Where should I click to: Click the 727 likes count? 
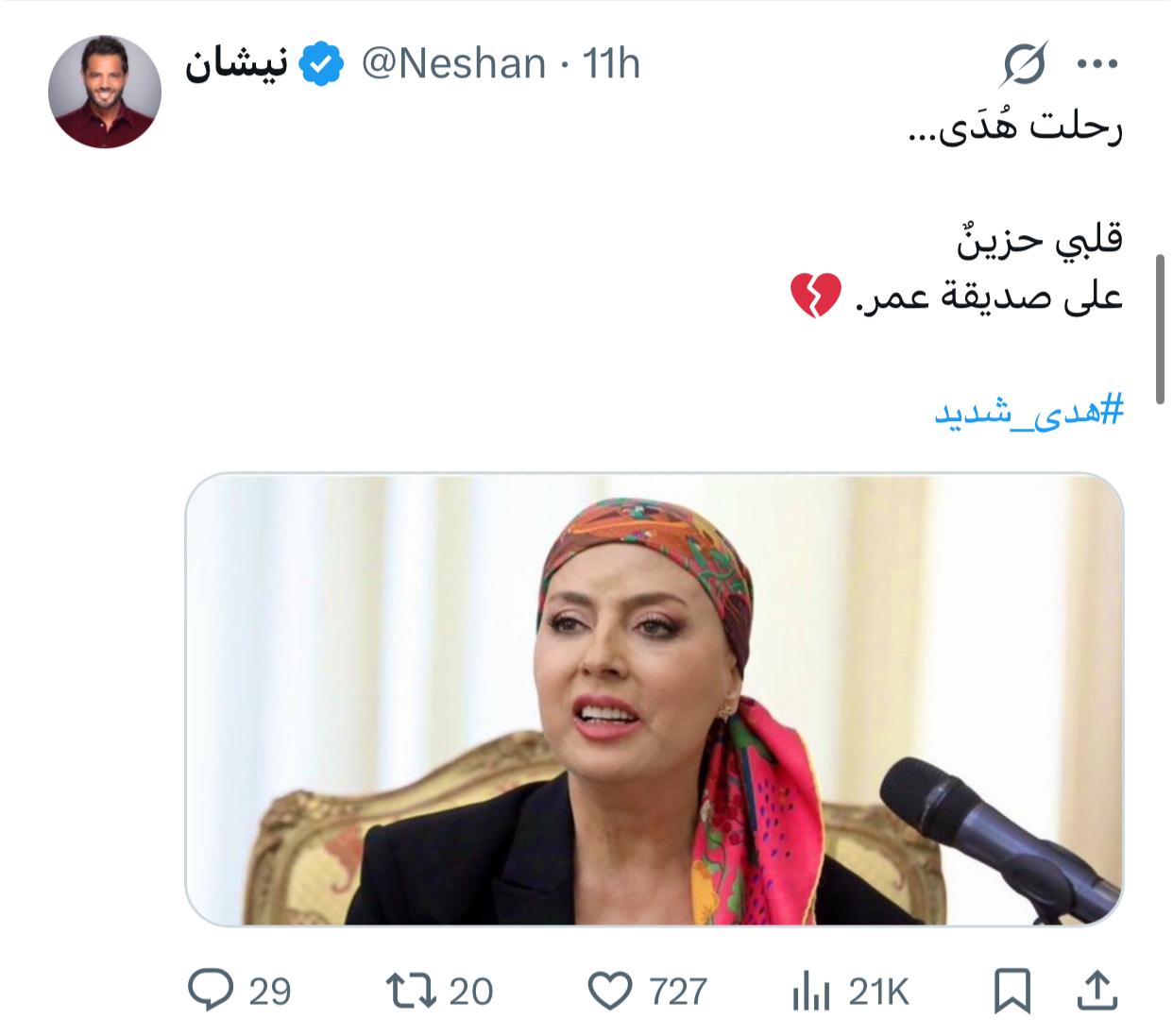point(678,992)
